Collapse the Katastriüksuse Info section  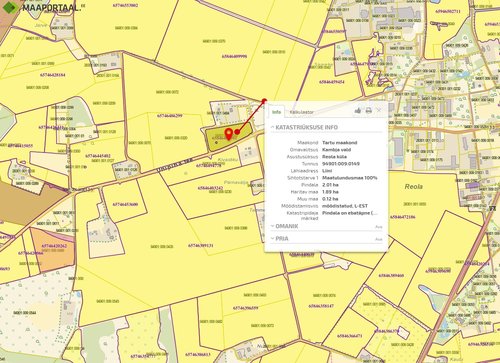coord(304,127)
